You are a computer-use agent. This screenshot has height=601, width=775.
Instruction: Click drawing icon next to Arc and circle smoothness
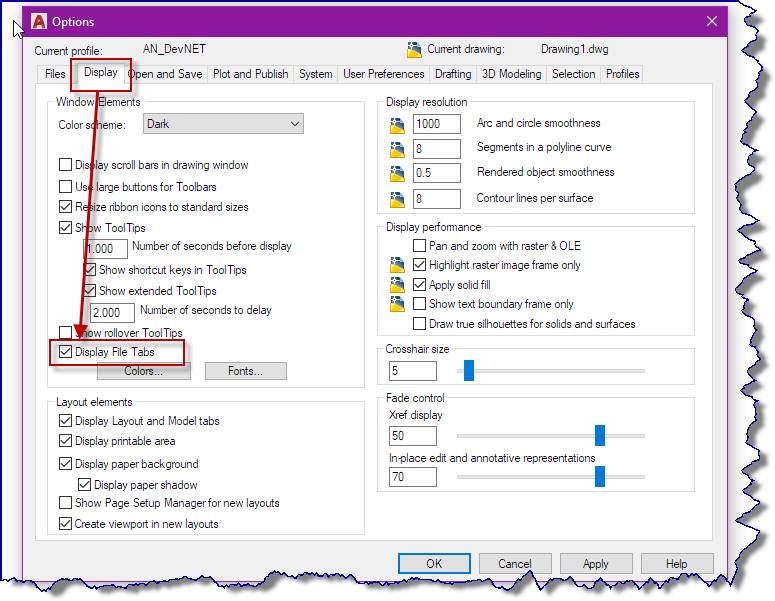(397, 126)
